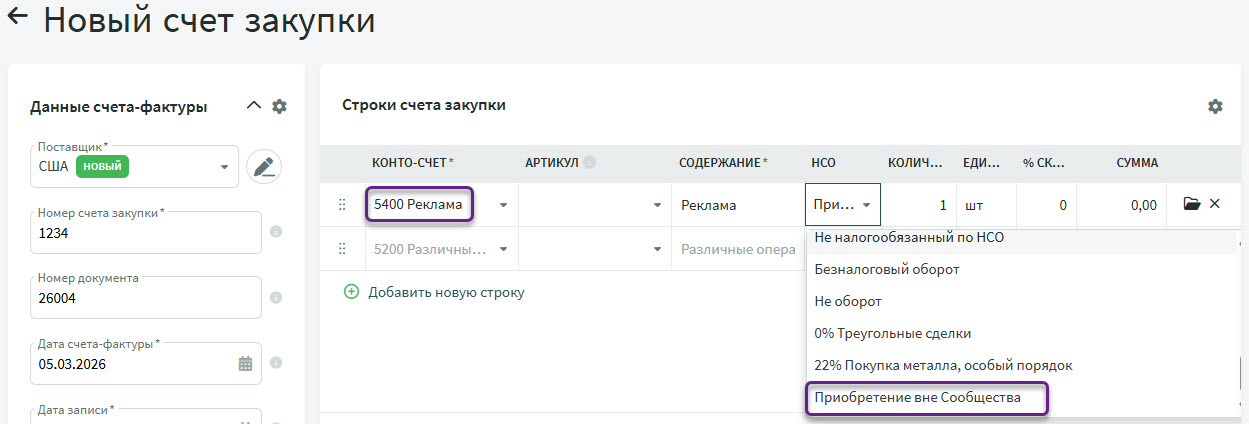Click the Номер документа field
This screenshot has height=424, width=1249.
point(145,297)
